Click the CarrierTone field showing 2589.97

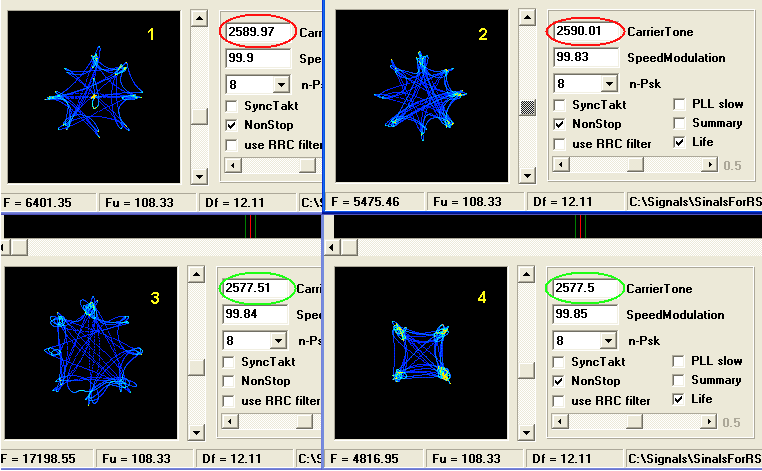tap(258, 32)
